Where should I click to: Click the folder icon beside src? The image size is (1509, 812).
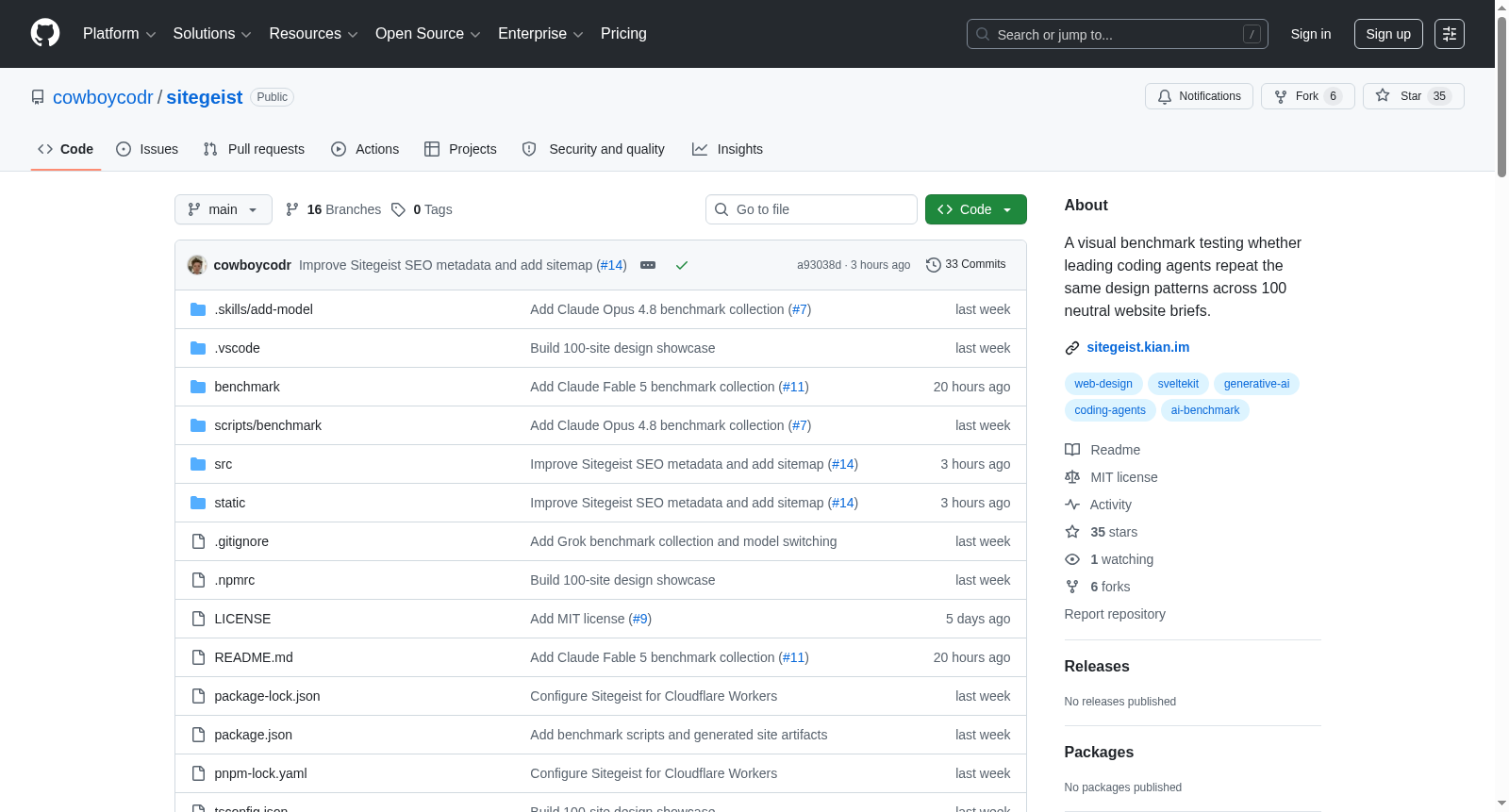tap(198, 464)
